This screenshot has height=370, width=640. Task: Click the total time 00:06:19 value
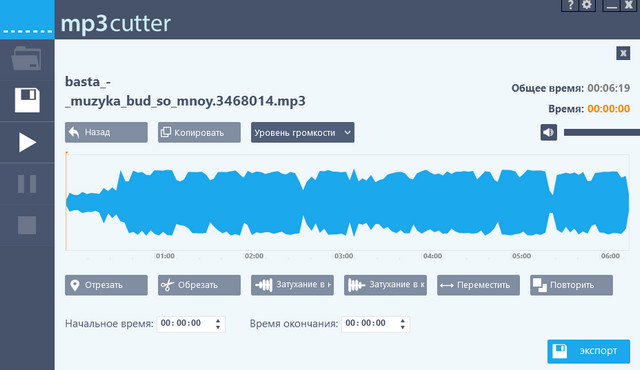pos(609,88)
